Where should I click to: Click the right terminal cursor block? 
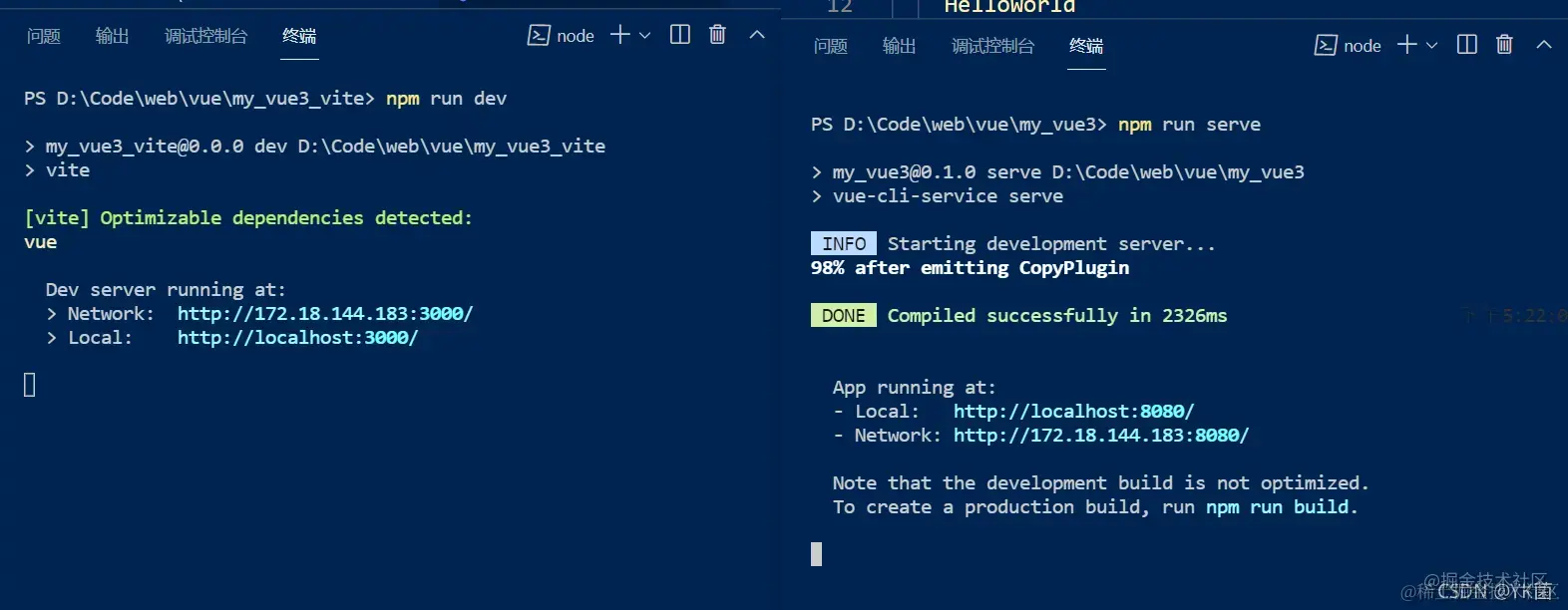(817, 554)
